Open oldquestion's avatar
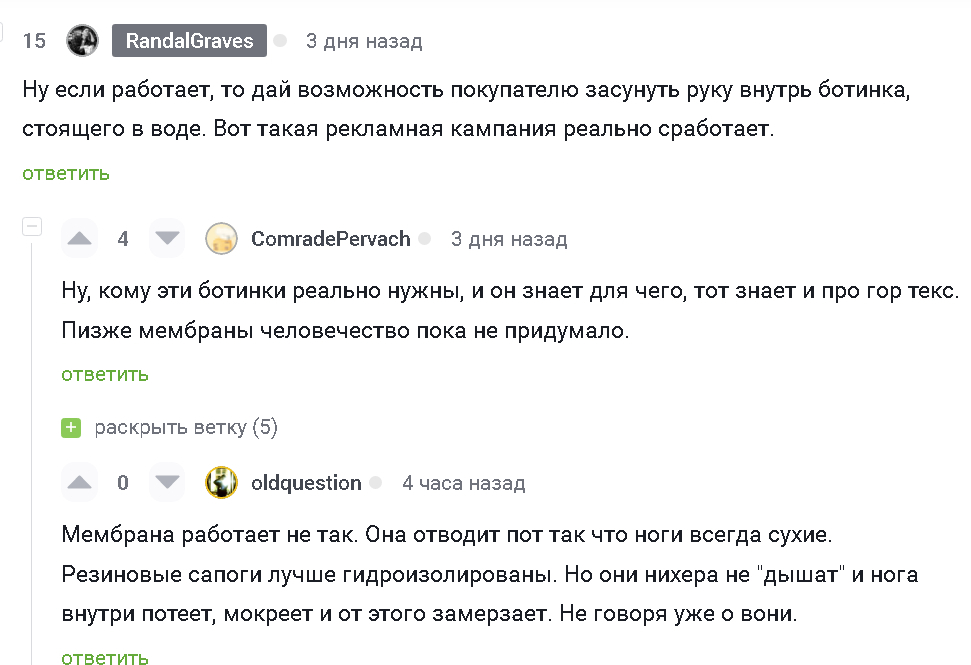The height and width of the screenshot is (665, 971). click(221, 483)
